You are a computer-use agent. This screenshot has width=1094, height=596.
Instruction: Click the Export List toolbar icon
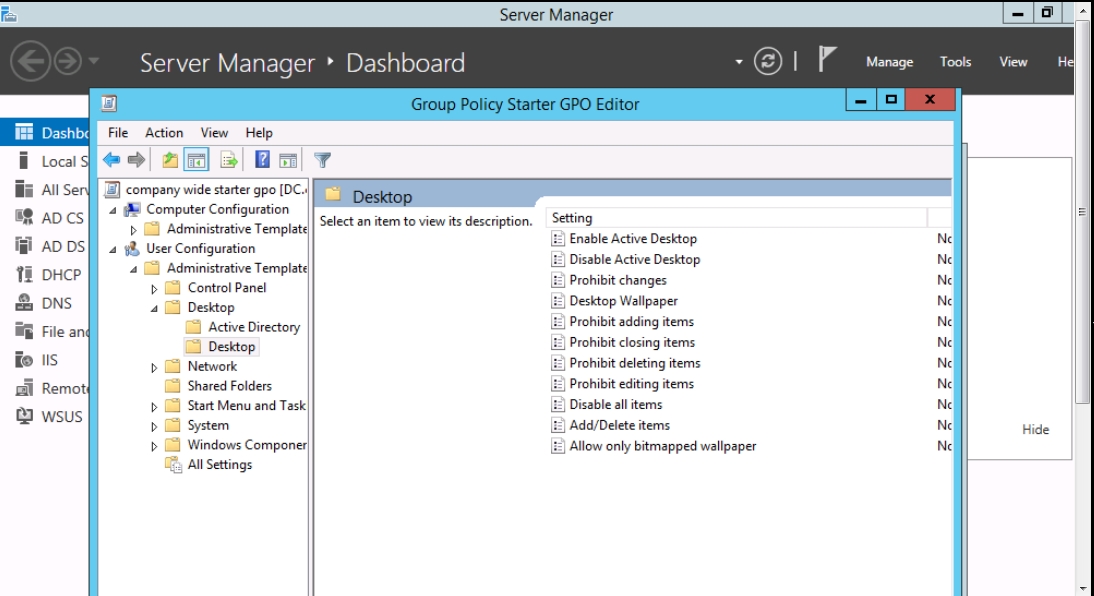(229, 160)
